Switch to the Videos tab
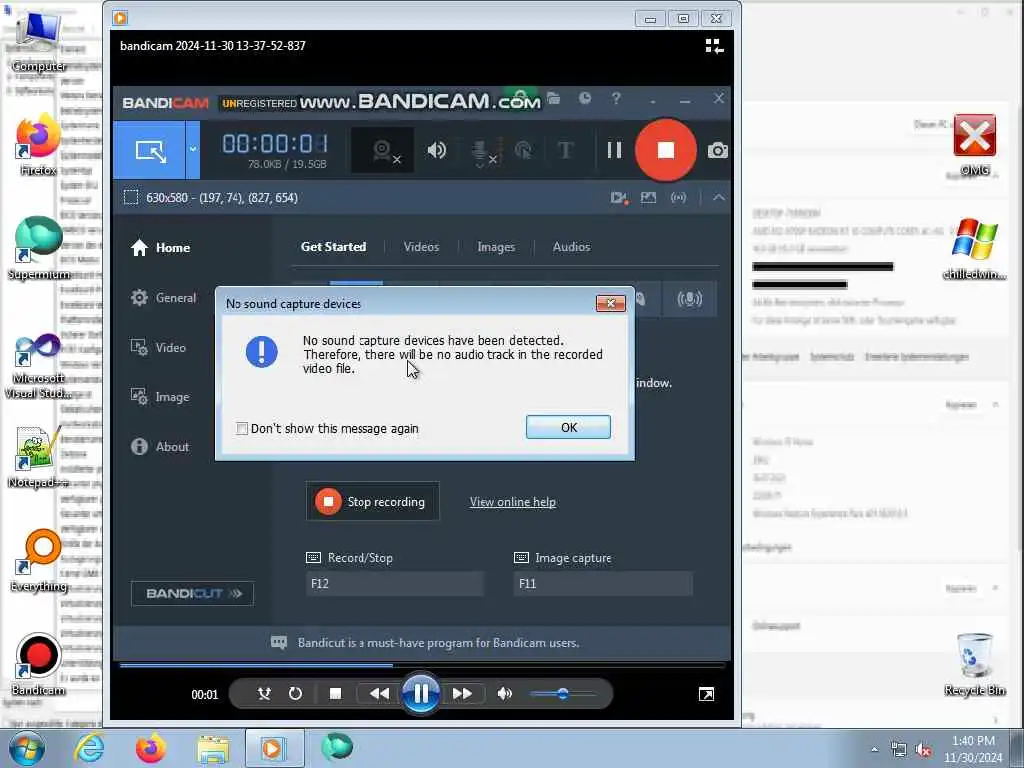 (x=421, y=247)
